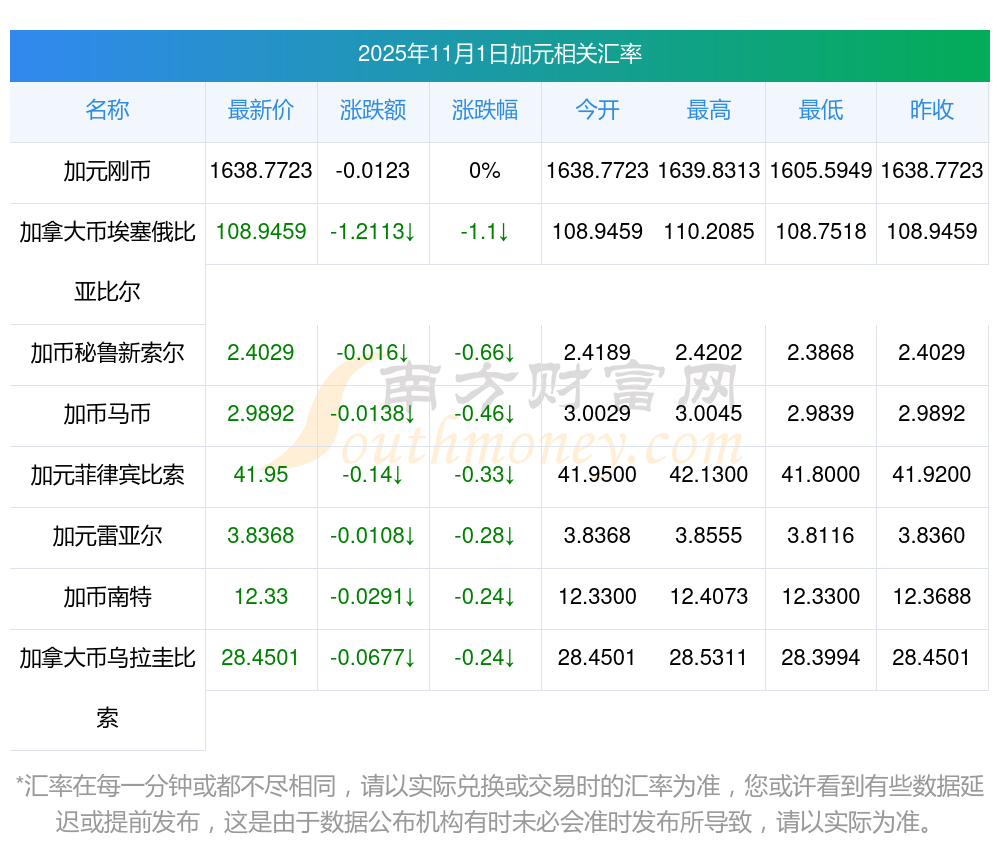
Task: Select the 1639.8313 highest price cell
Action: point(709,171)
